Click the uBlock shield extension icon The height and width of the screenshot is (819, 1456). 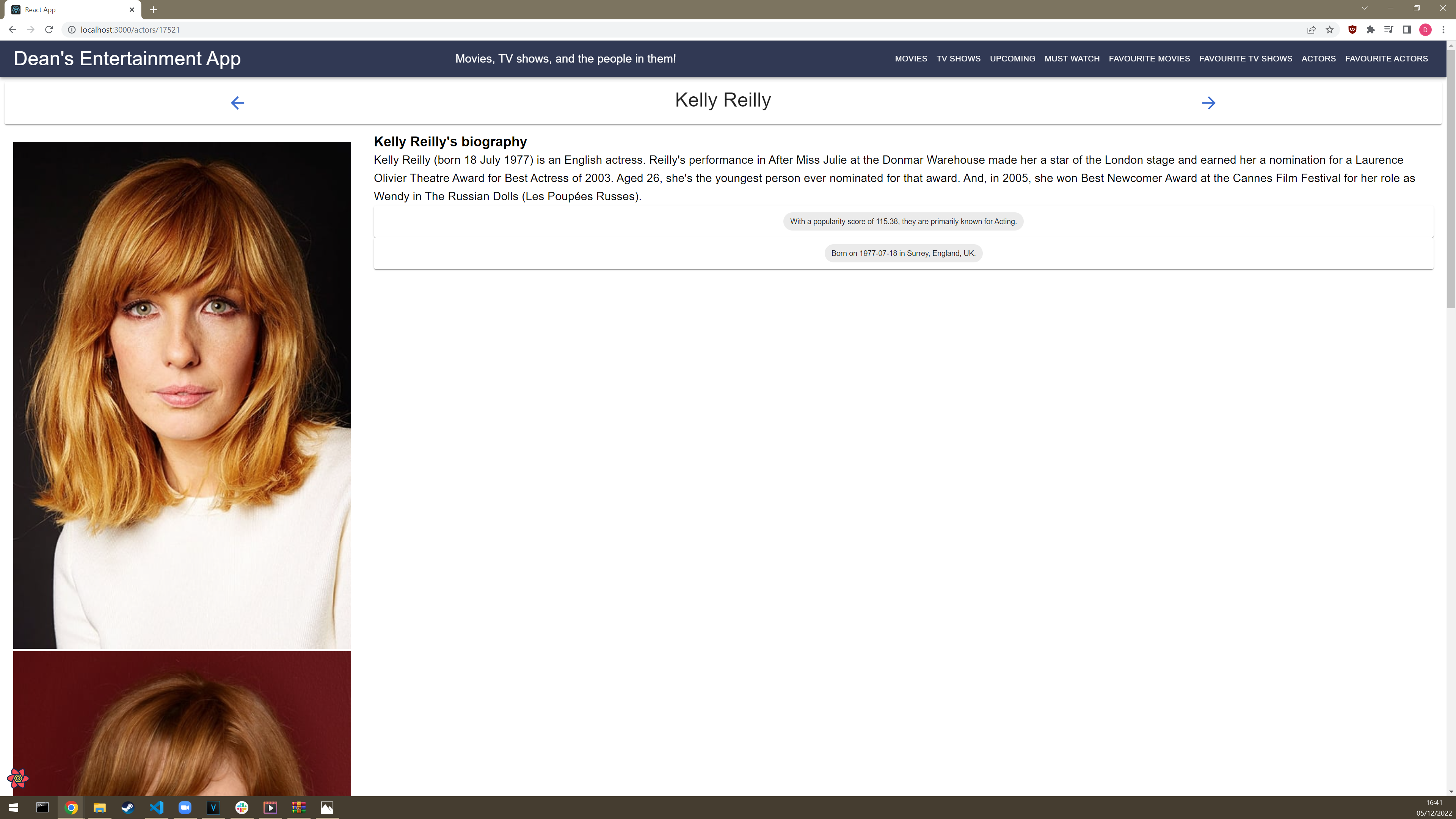point(1352,30)
